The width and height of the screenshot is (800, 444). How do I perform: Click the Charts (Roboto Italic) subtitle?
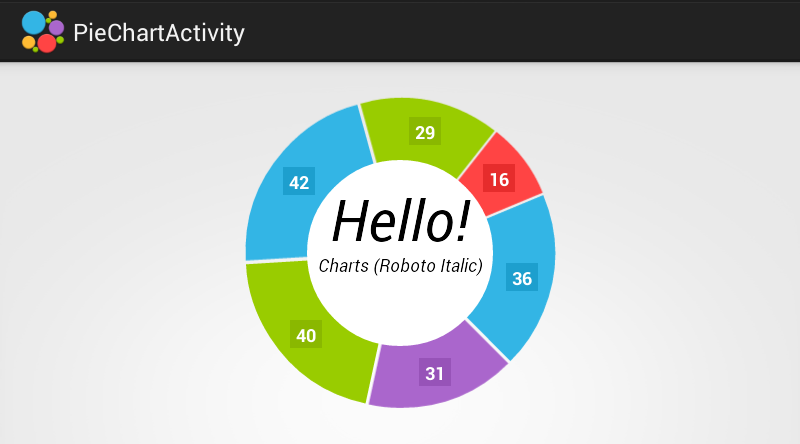[400, 266]
